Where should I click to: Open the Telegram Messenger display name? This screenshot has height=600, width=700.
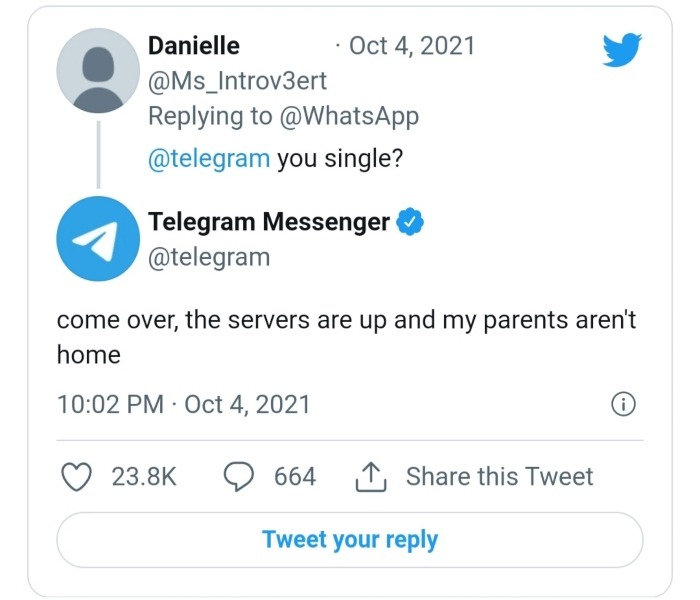(x=269, y=222)
